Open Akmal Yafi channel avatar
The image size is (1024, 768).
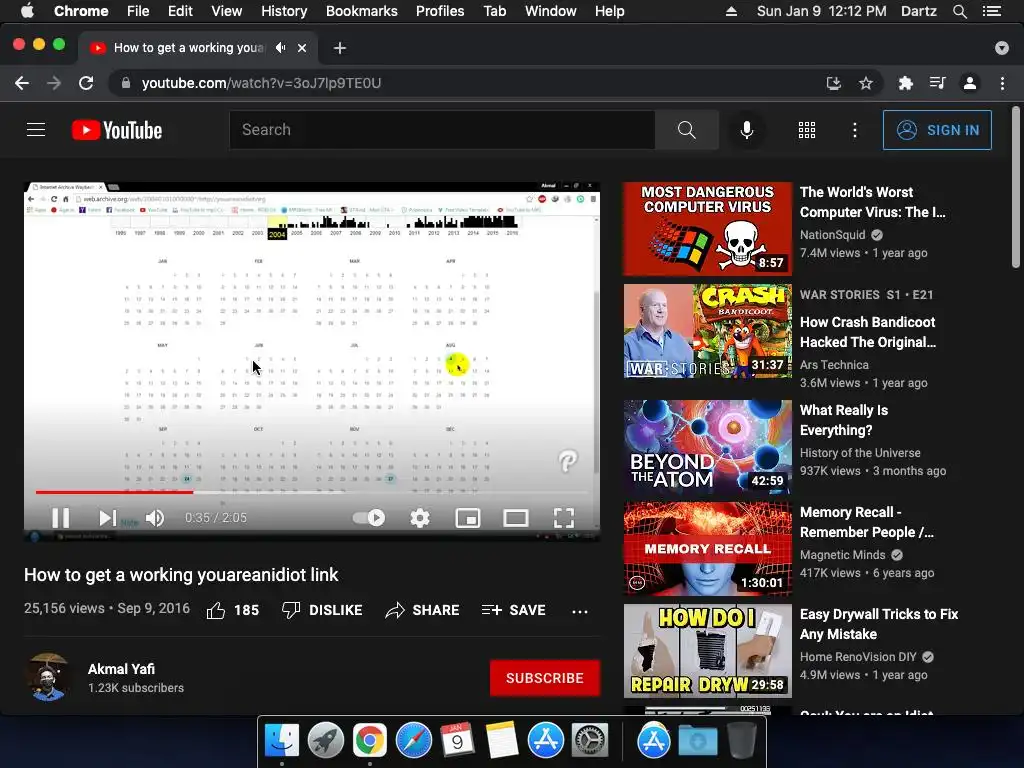48,677
